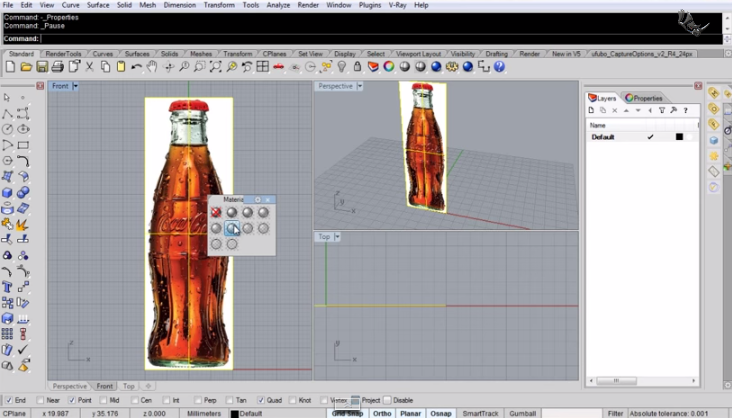
Task: Open the Top viewport dropdown arrow
Action: point(339,237)
